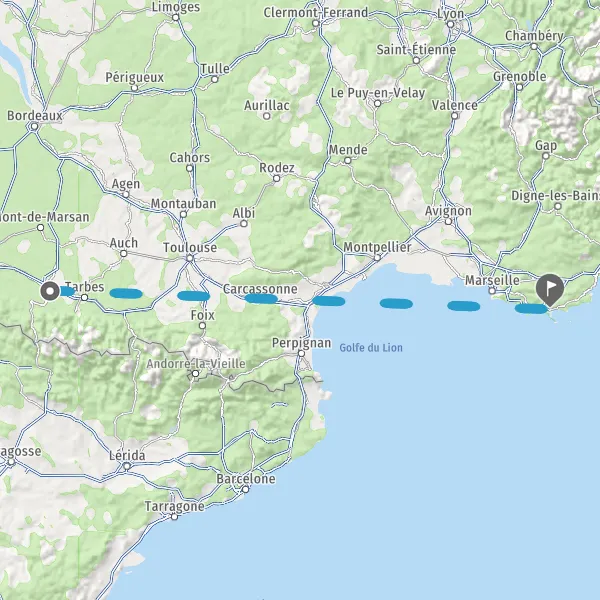This screenshot has width=600, height=600.
Task: Click the Andorre-la-Vieille marker
Action: pos(196,373)
